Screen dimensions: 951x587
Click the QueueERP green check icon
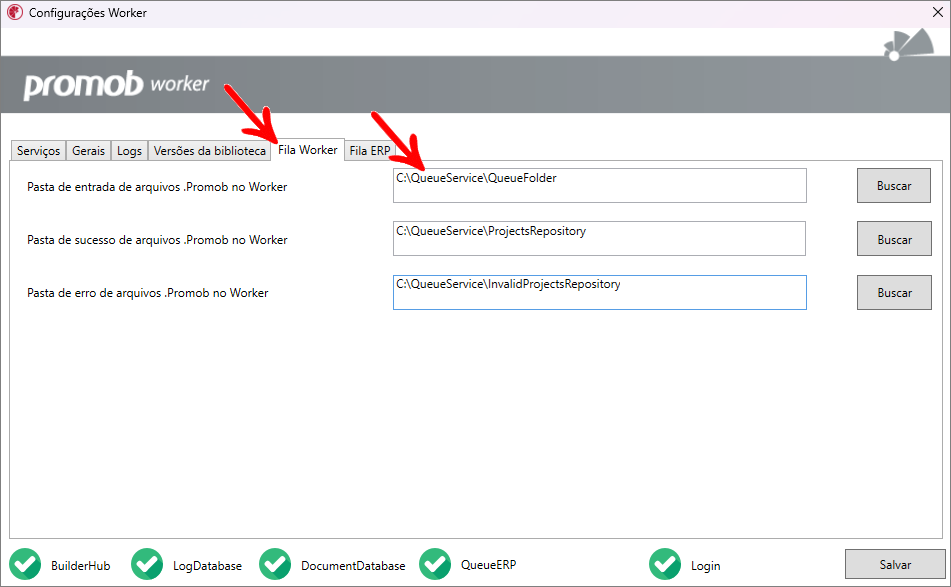click(435, 564)
